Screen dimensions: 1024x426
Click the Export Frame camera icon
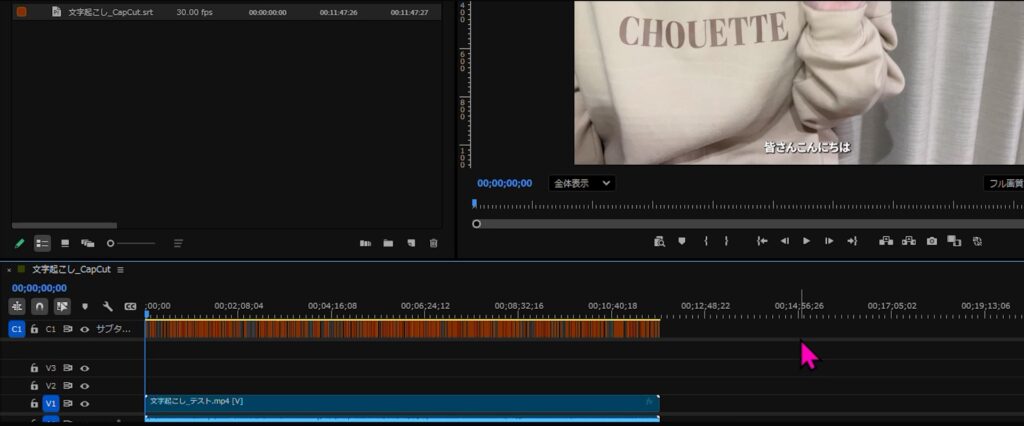pos(931,241)
